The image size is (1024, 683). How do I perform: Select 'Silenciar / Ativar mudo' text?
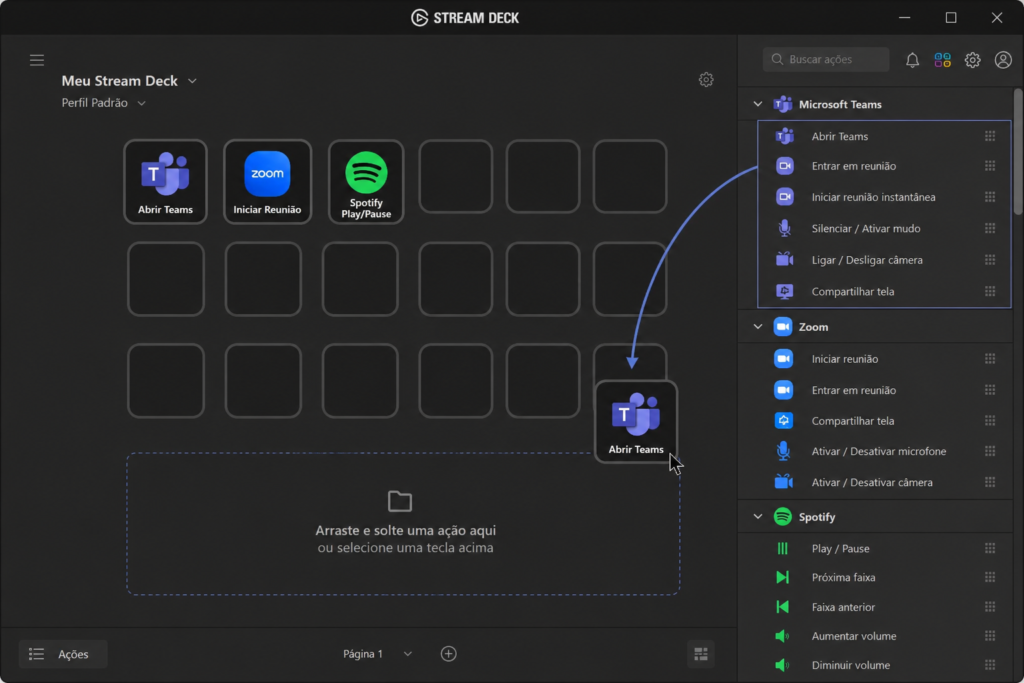(x=866, y=229)
